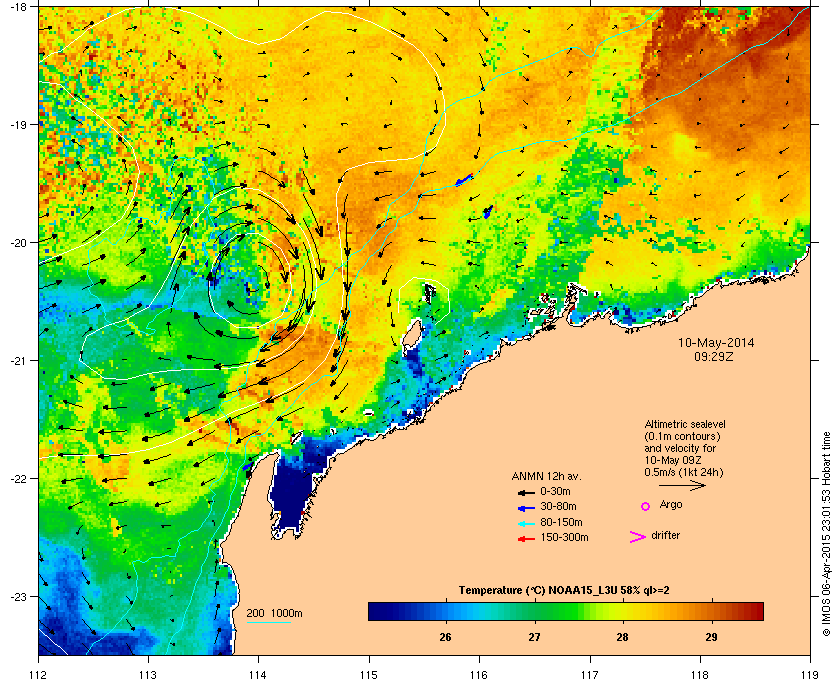Click the yellow 28 degree region on colorbar

click(622, 611)
